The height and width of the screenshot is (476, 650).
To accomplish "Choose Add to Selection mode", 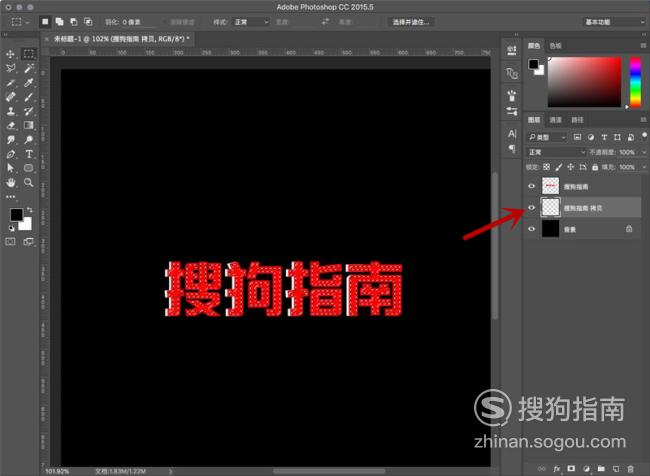I will (x=60, y=22).
